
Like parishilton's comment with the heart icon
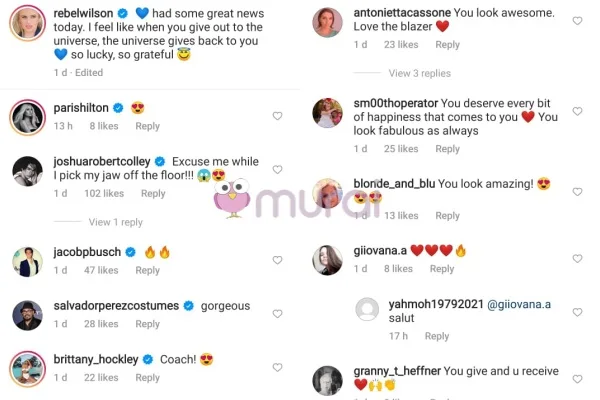click(x=277, y=116)
